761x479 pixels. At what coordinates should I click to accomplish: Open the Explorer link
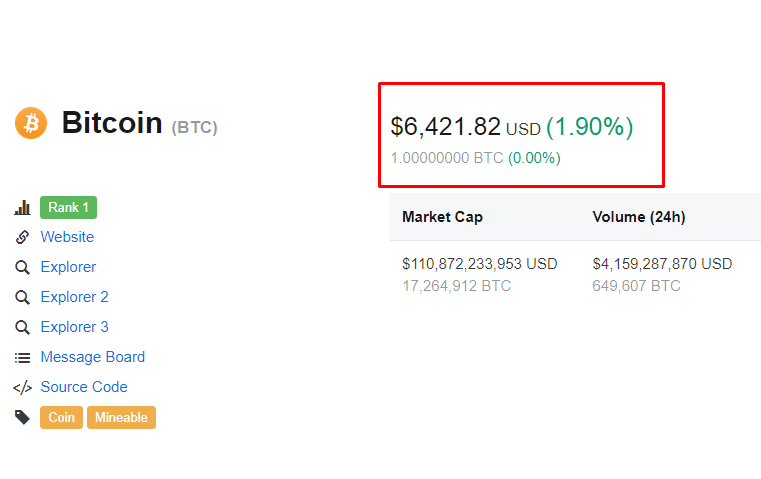coord(68,267)
